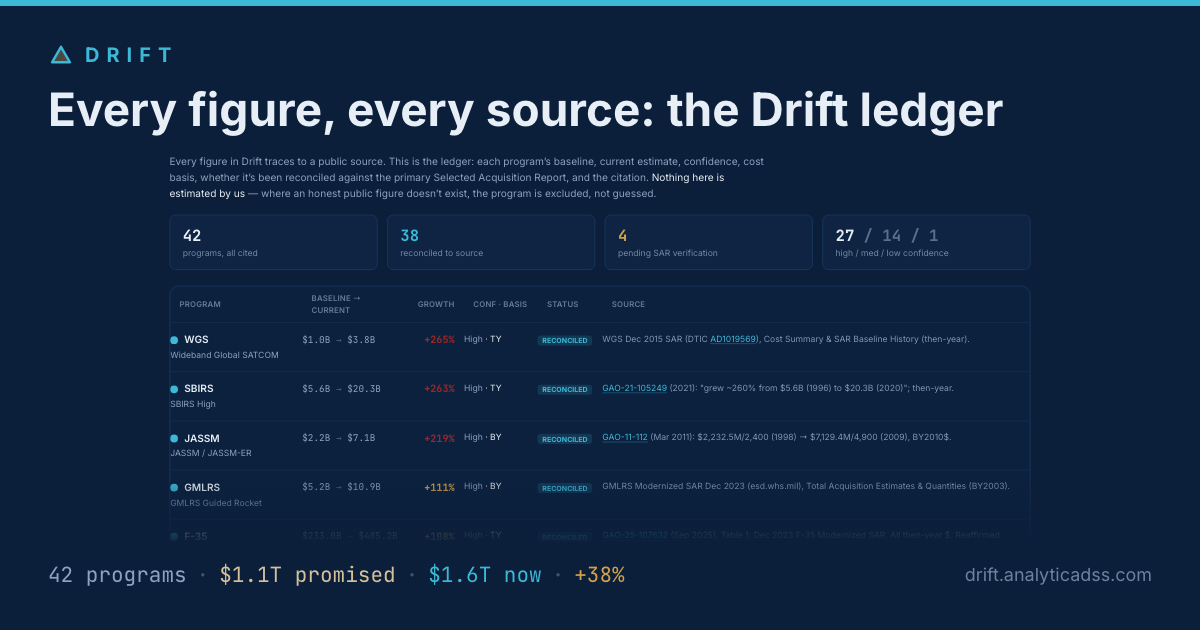Click the GMLRS Guided Rocket subtitle
Image resolution: width=1200 pixels, height=630 pixels.
coord(216,502)
